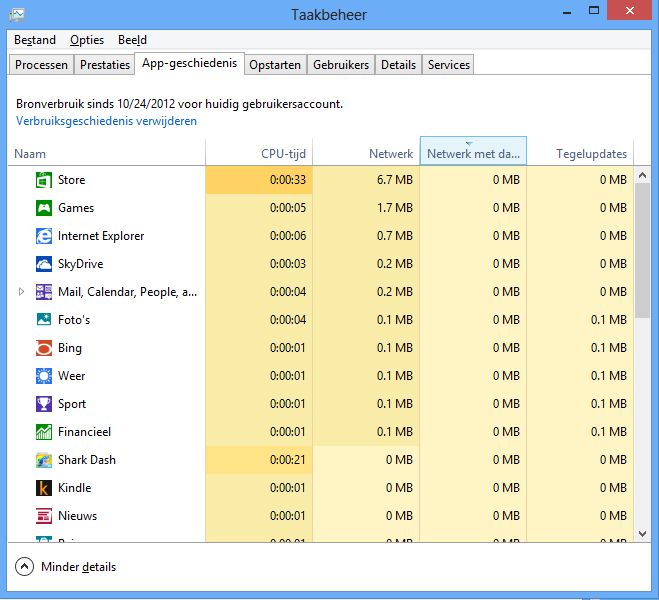Sort by the Naam column header
The image size is (659, 600).
(107, 153)
